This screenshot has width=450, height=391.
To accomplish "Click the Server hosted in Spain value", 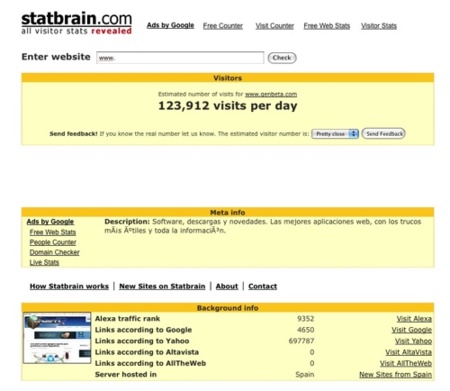I will (305, 375).
